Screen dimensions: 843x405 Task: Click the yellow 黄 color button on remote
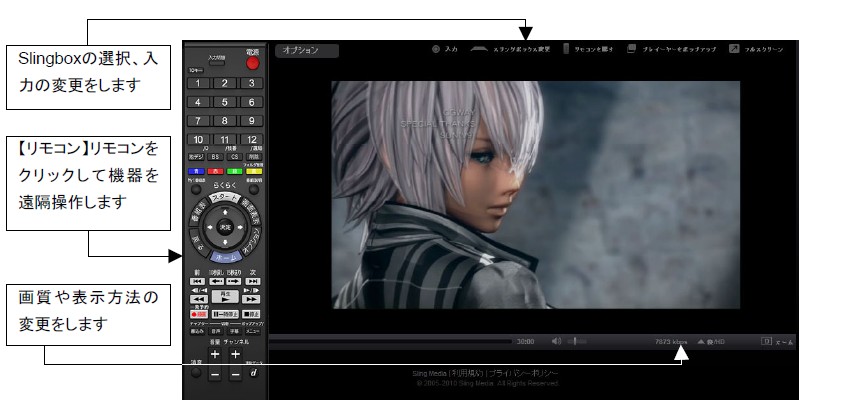point(254,172)
